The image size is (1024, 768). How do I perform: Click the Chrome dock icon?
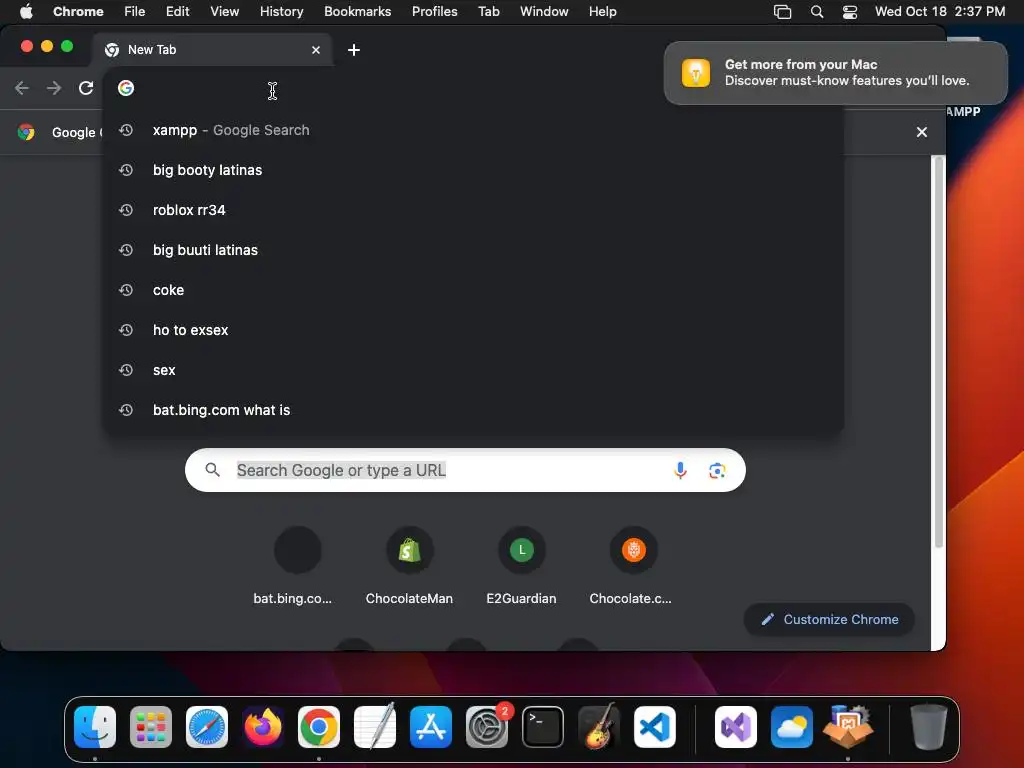point(319,727)
